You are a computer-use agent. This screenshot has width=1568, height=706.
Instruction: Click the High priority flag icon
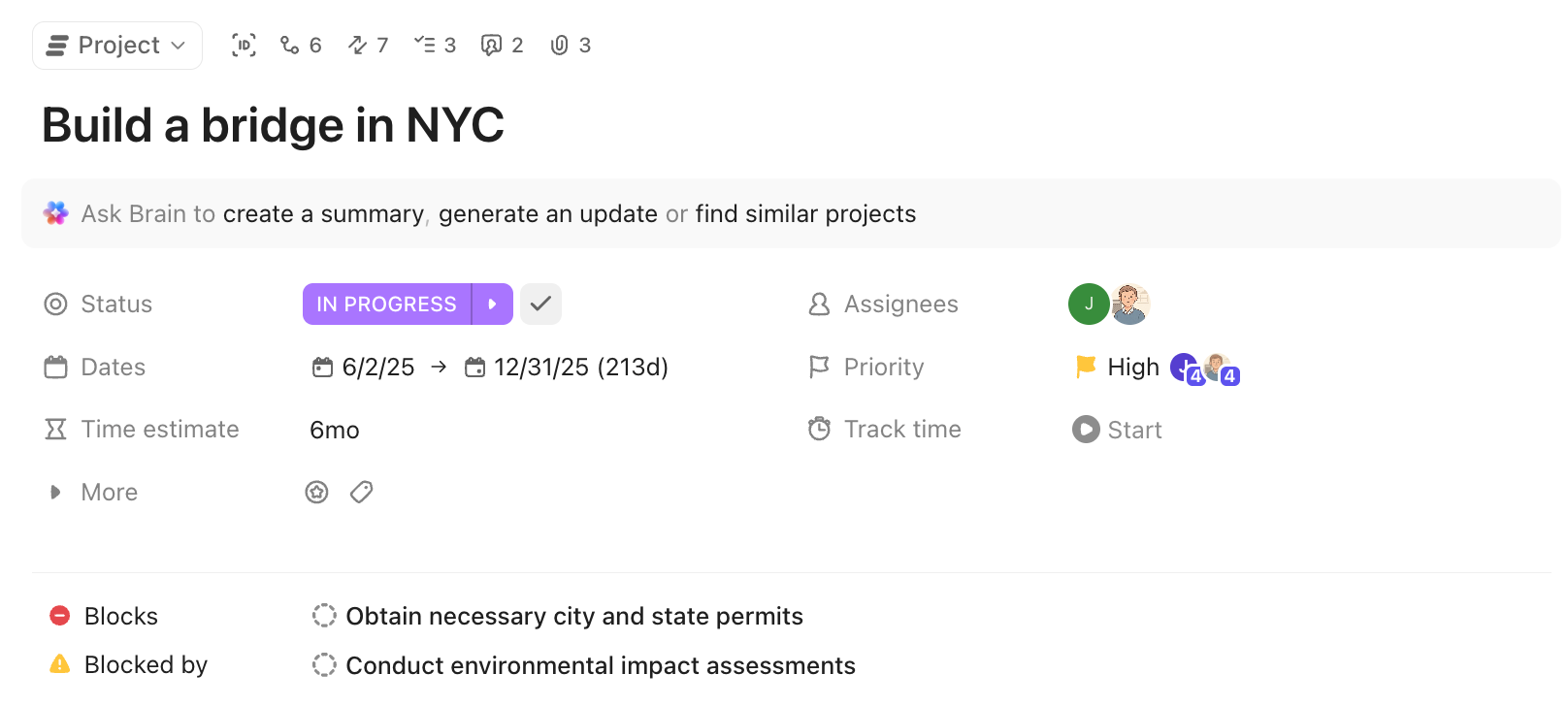click(1084, 367)
